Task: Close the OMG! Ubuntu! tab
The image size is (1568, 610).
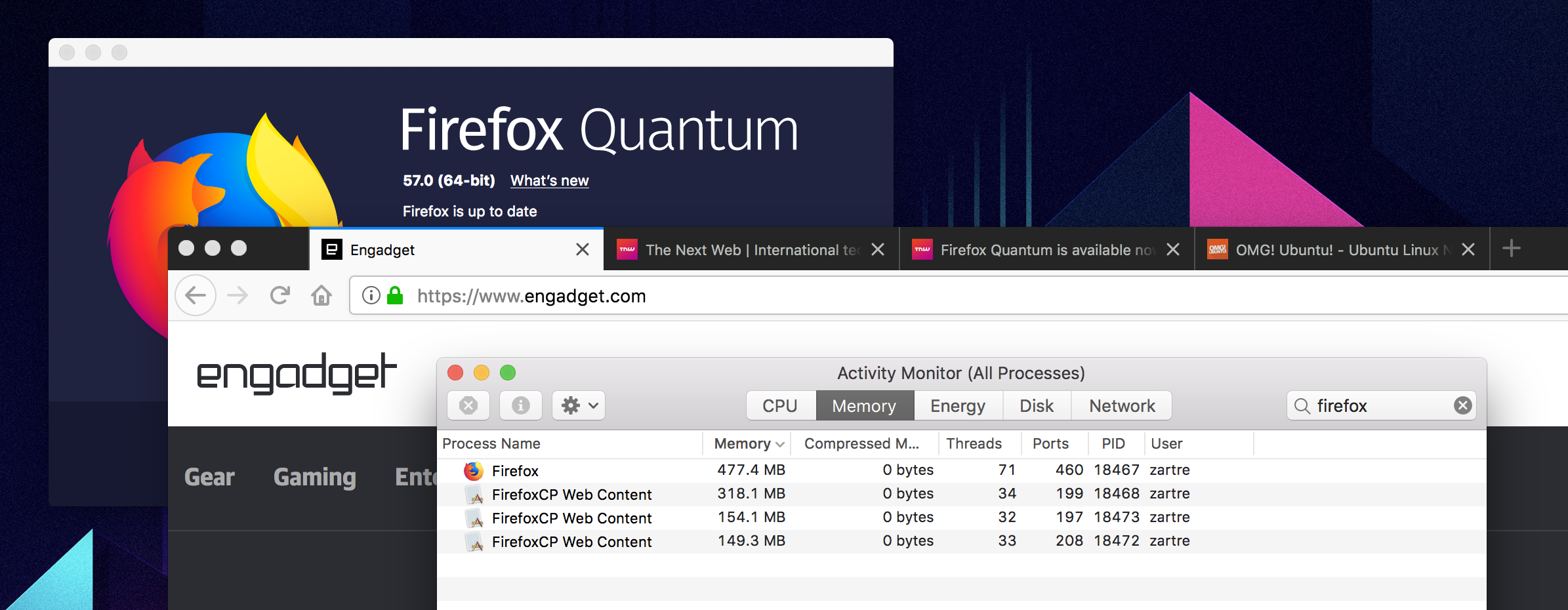Action: click(1468, 249)
